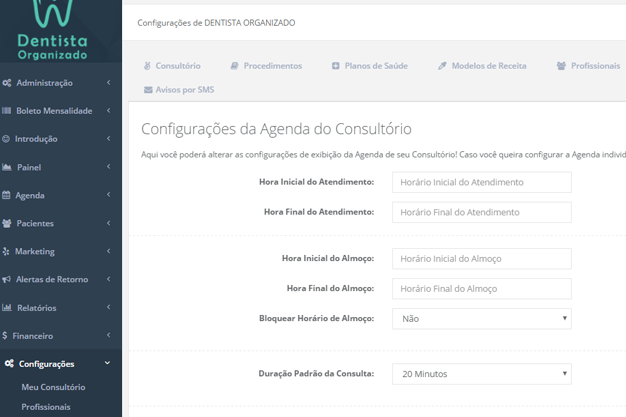Click the 'Duração Padrão da Consulta:' label
The height and width of the screenshot is (417, 626).
316,373
